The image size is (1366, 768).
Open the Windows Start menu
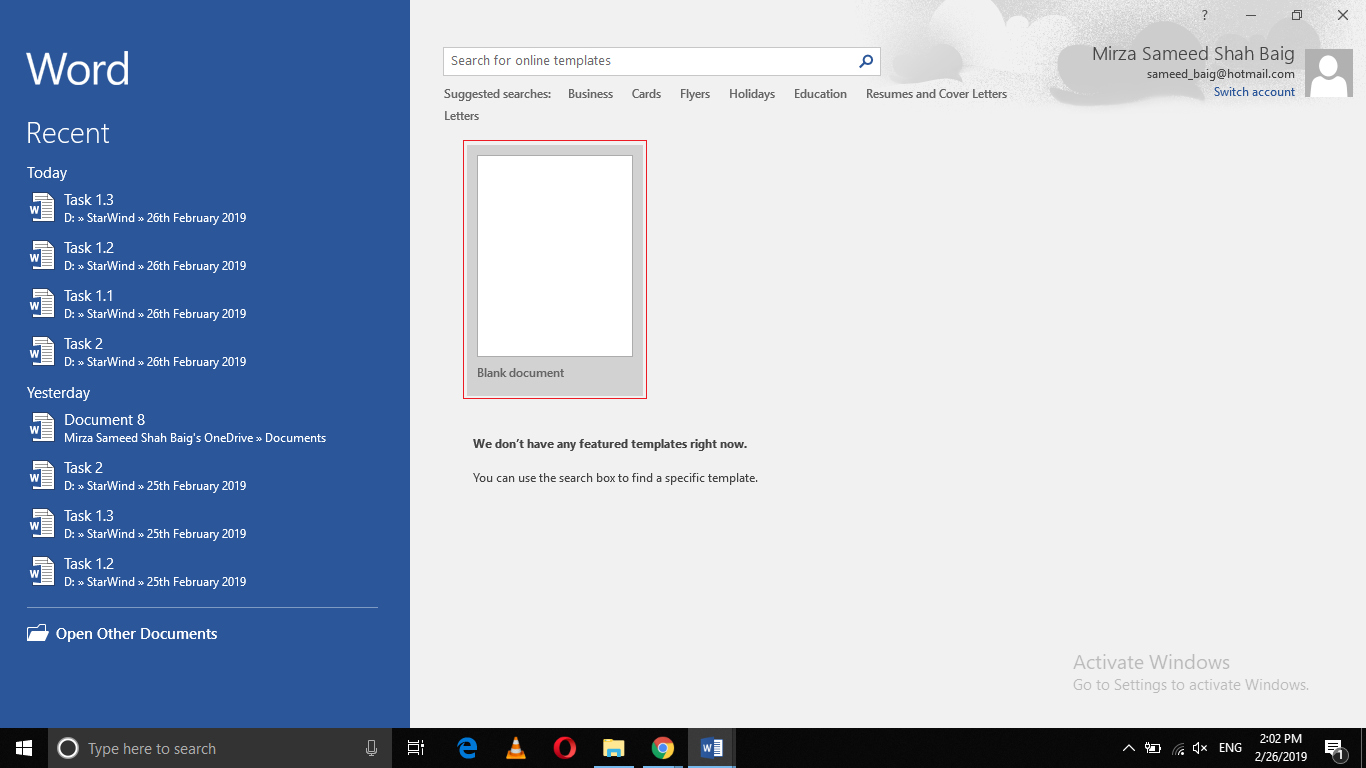click(x=24, y=748)
